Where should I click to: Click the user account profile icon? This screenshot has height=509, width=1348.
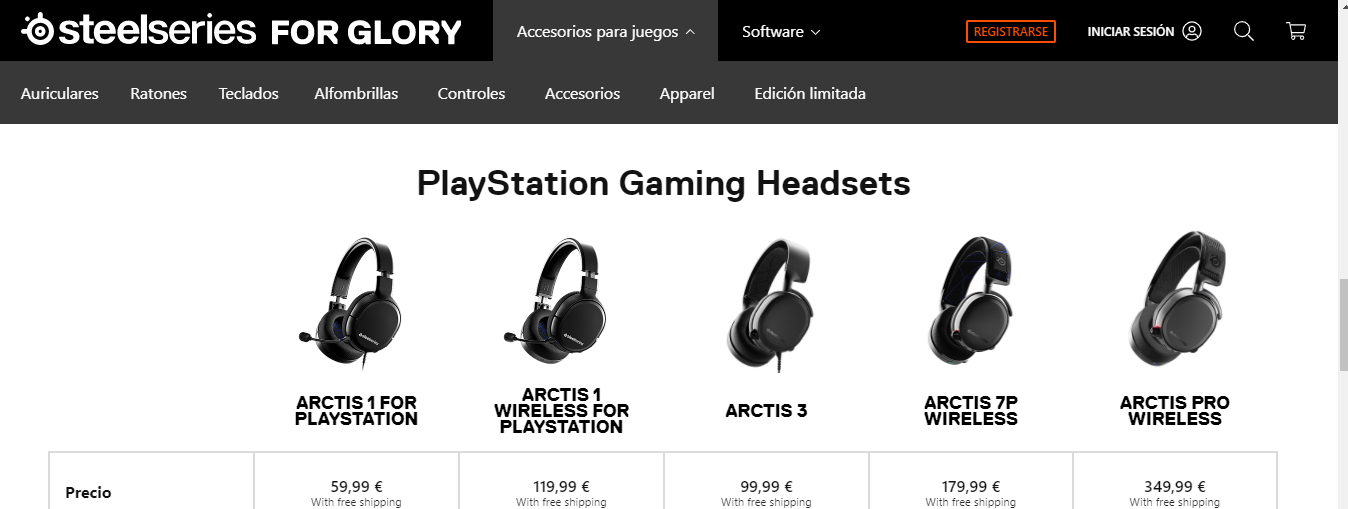[1192, 31]
